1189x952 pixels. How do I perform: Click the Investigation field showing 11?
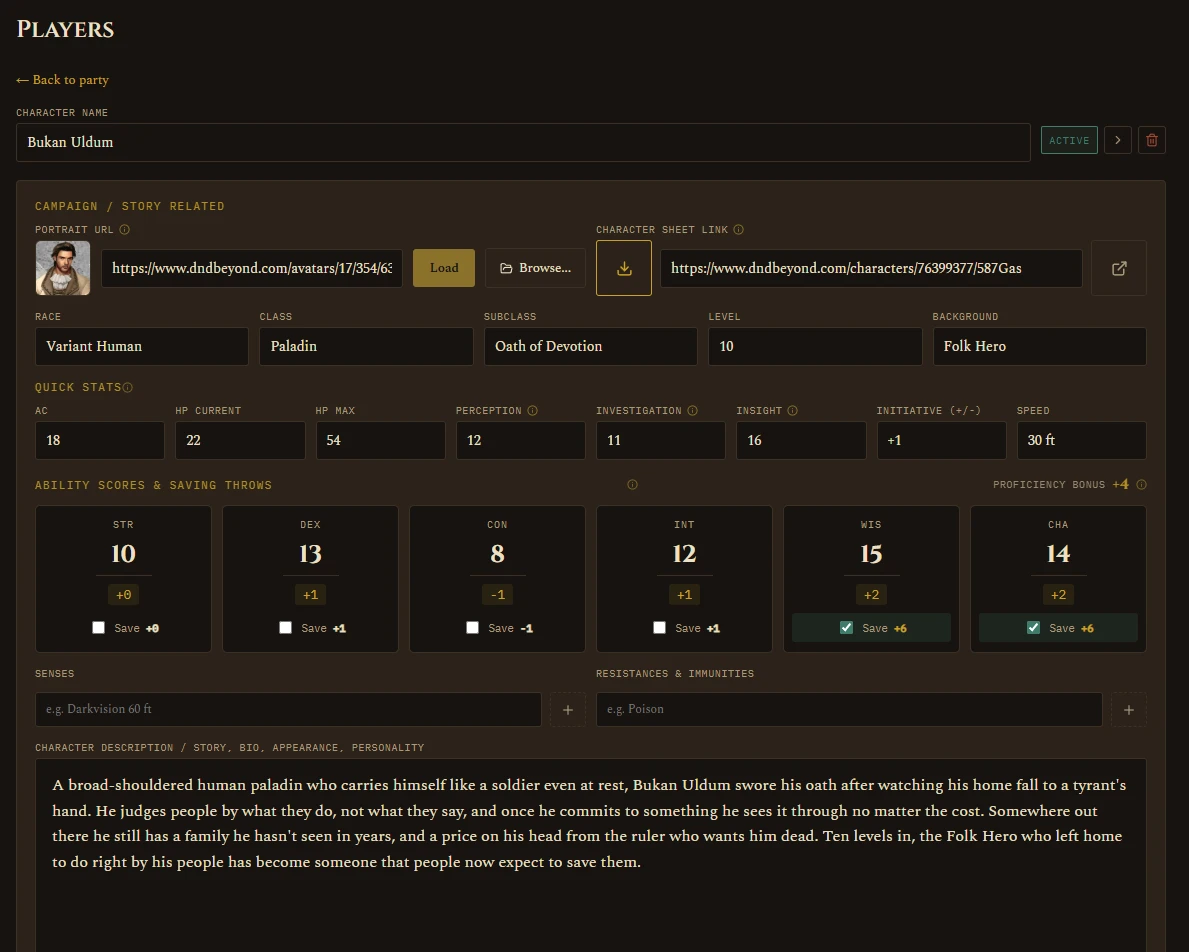coord(660,441)
